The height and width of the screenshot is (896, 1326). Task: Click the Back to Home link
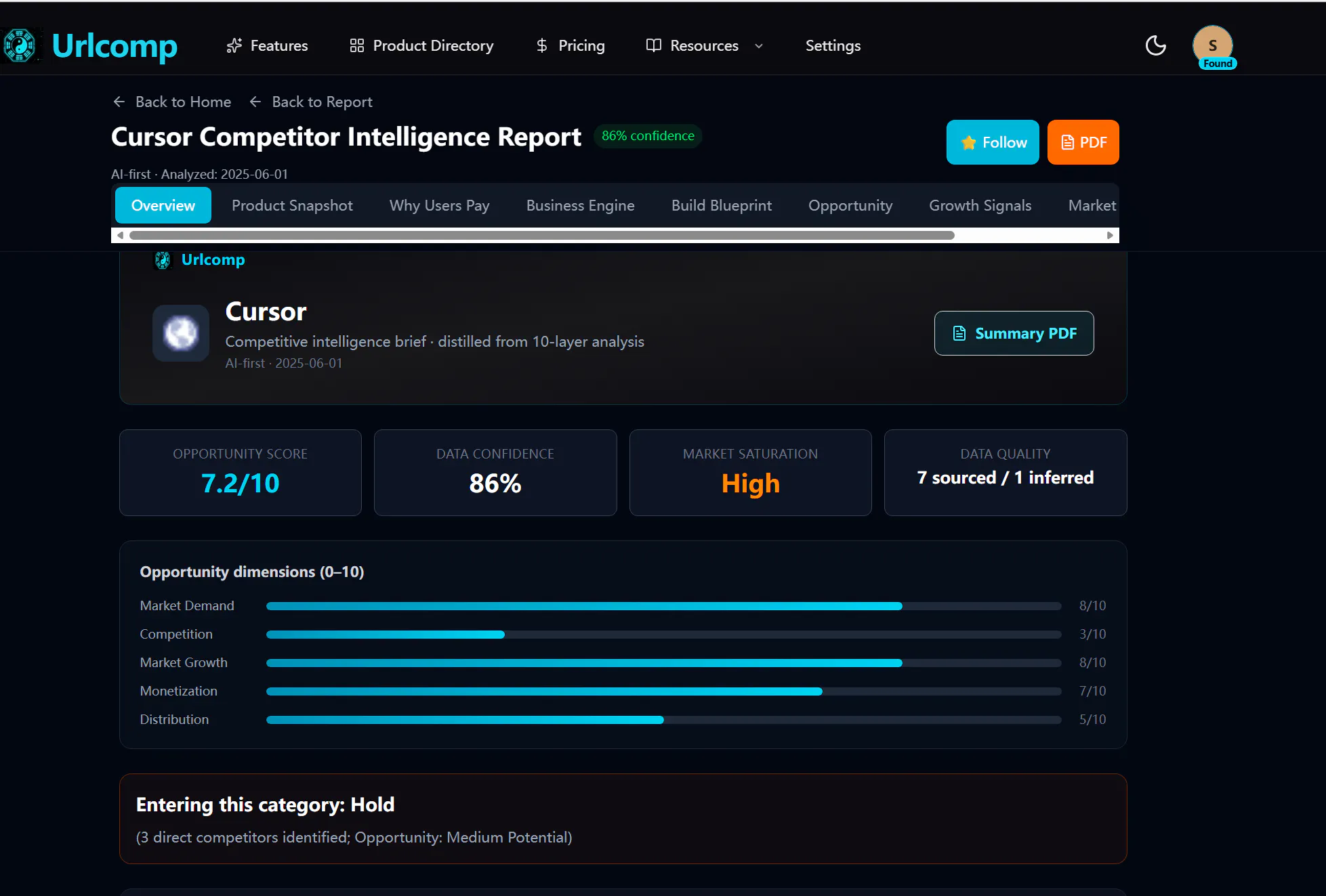(x=172, y=102)
